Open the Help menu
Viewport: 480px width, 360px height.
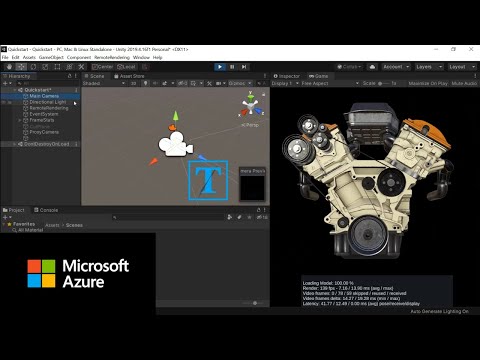click(157, 57)
